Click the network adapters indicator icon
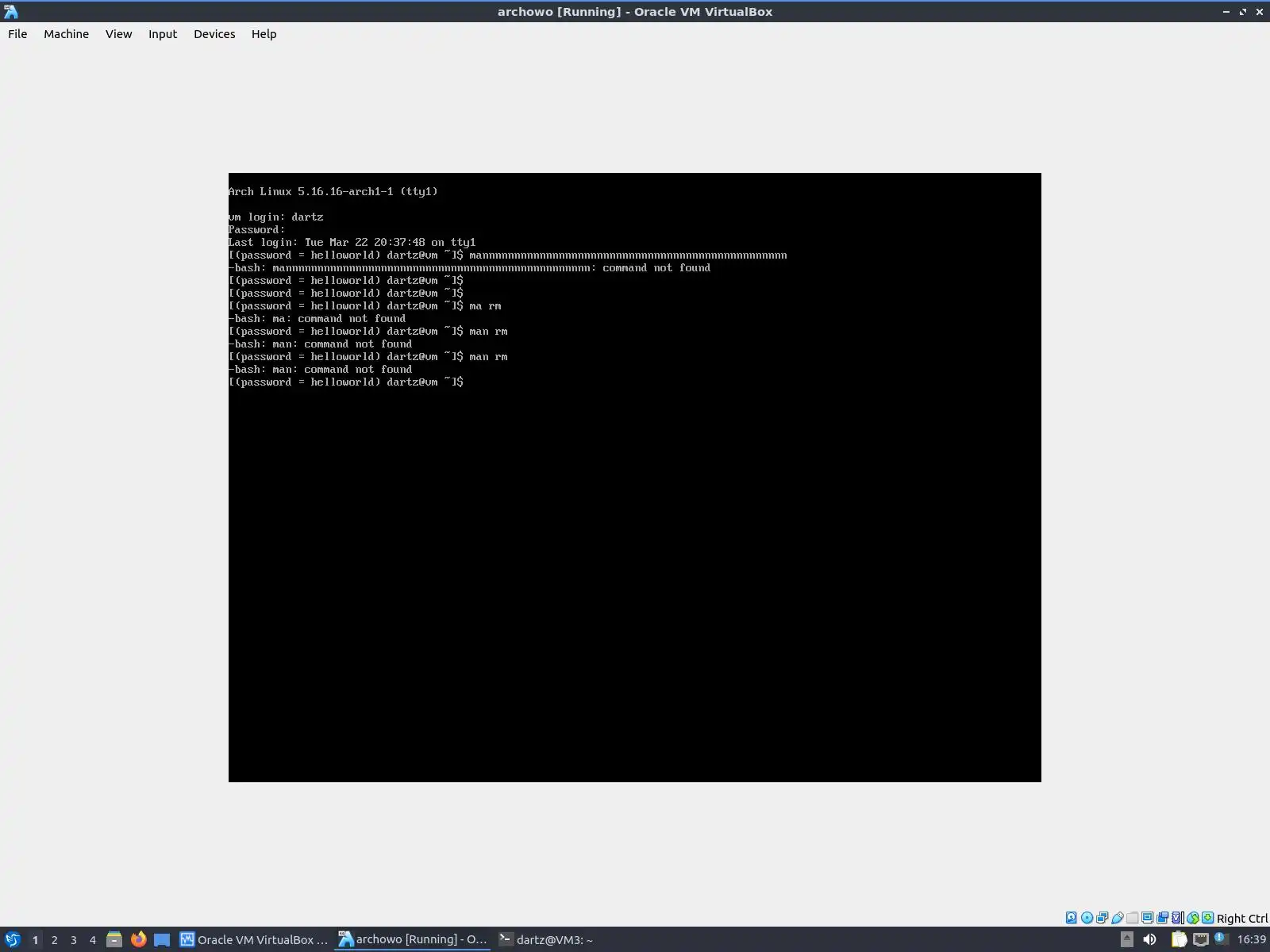1270x952 pixels. coord(1102,918)
